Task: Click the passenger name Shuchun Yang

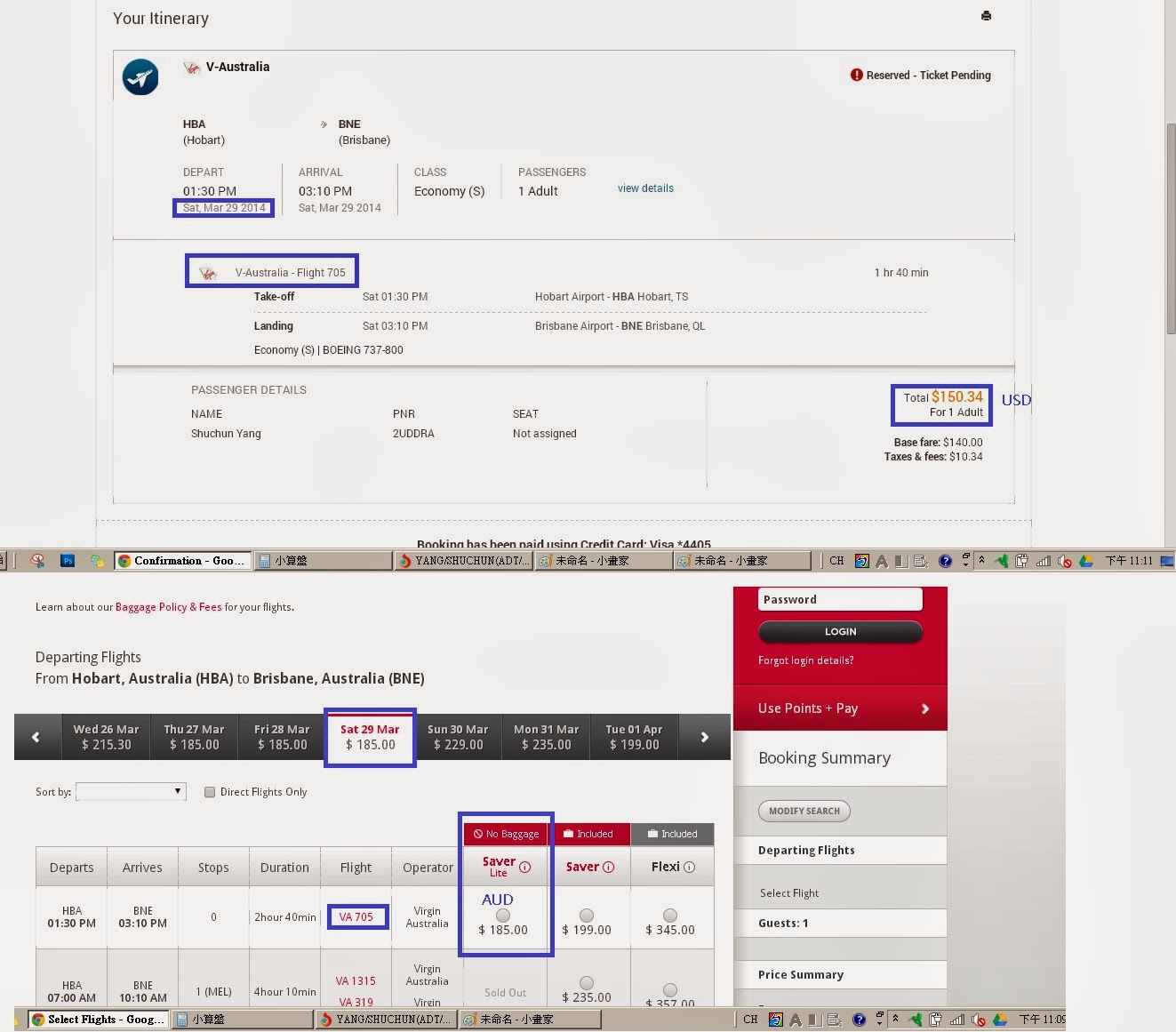Action: click(x=226, y=434)
